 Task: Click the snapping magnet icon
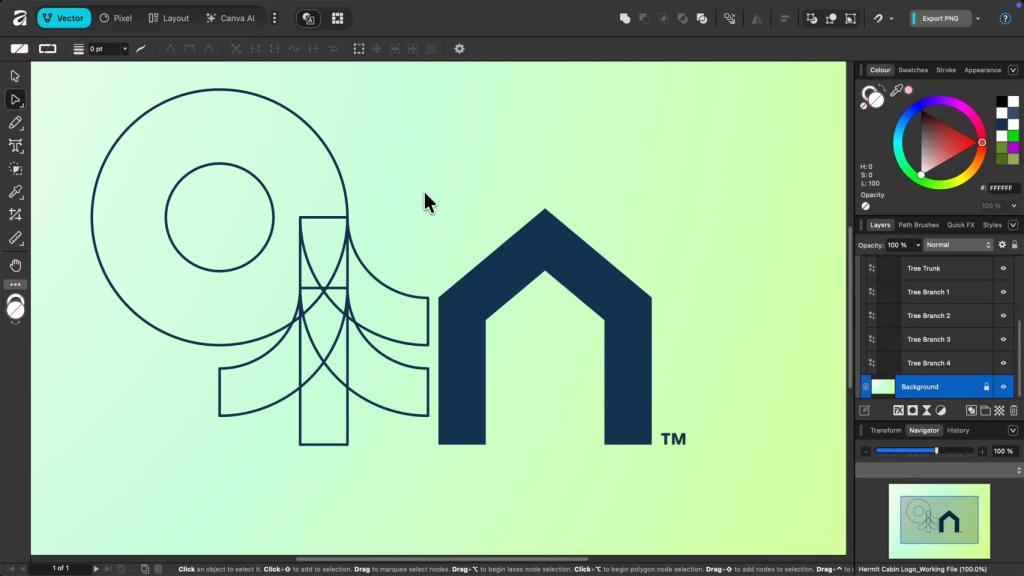pyautogui.click(x=878, y=18)
